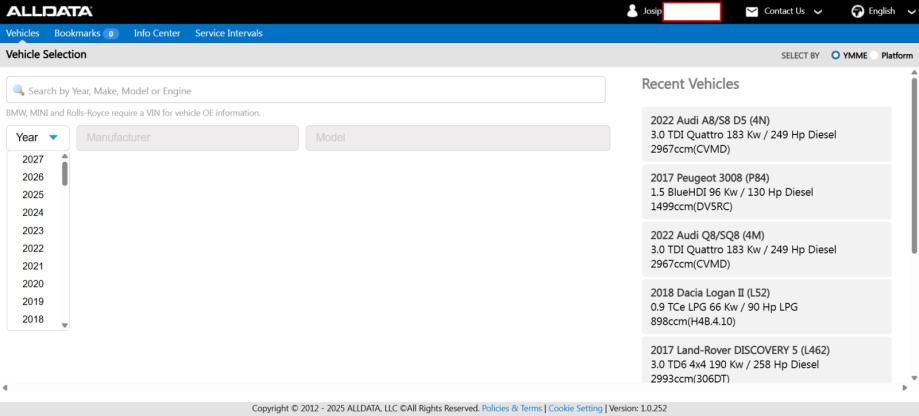
Task: Click the Josip username text
Action: point(652,11)
